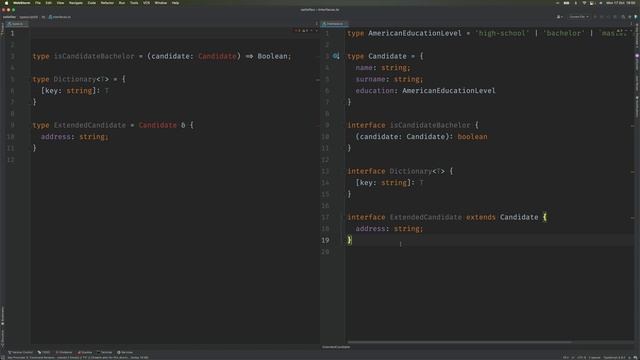Open the Tools menu
This screenshot has width=640, height=360.
[134, 3]
